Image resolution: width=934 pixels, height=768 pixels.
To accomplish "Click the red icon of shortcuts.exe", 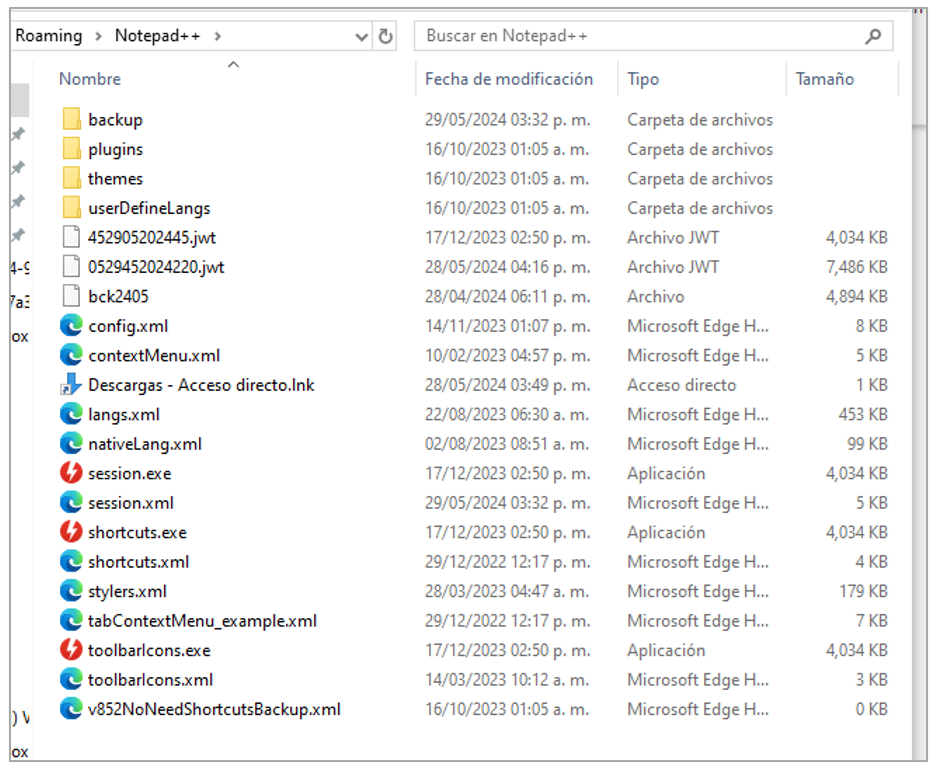I will tap(71, 532).
